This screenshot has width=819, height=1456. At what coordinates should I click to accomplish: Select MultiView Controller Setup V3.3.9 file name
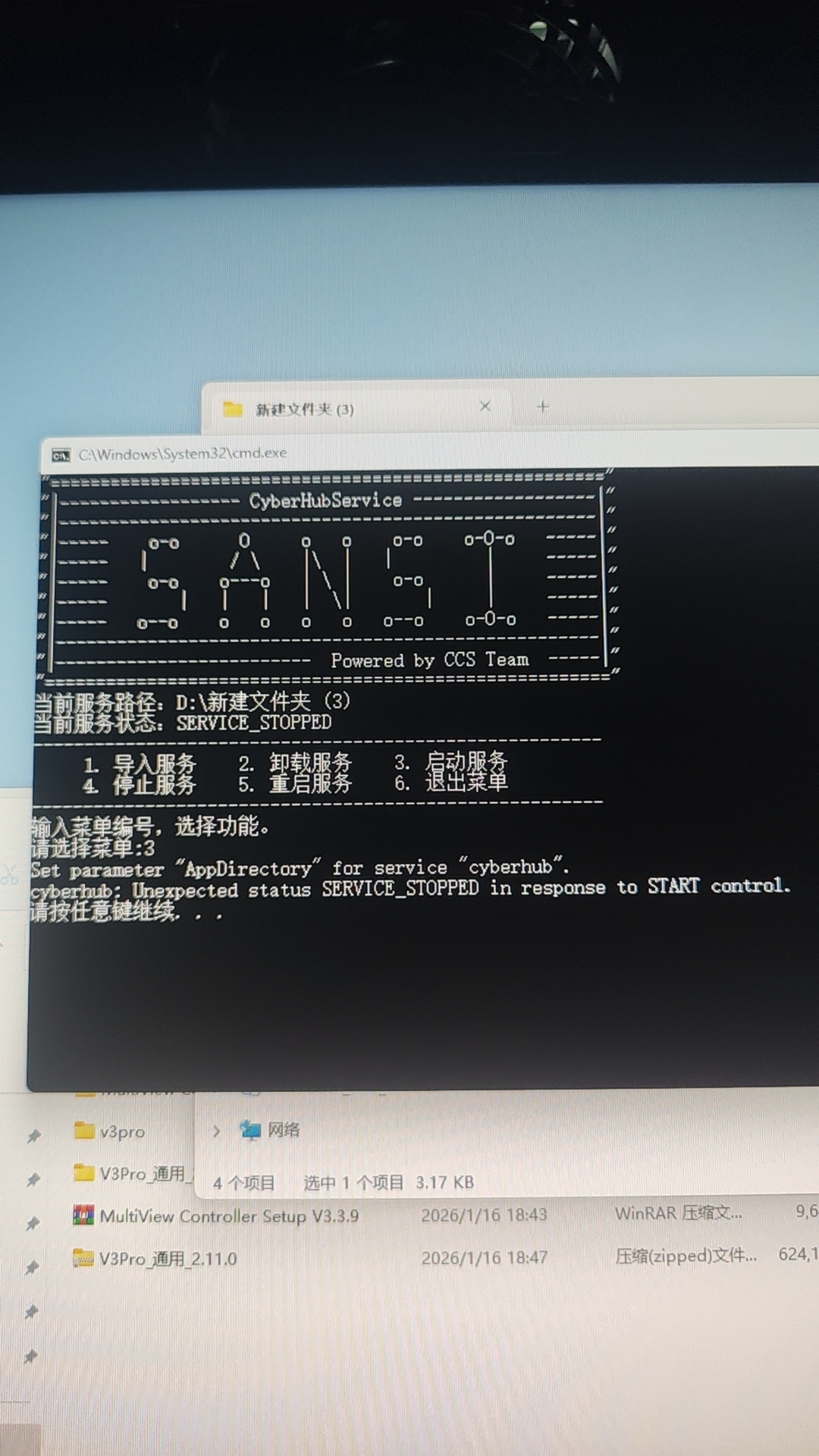point(229,1216)
